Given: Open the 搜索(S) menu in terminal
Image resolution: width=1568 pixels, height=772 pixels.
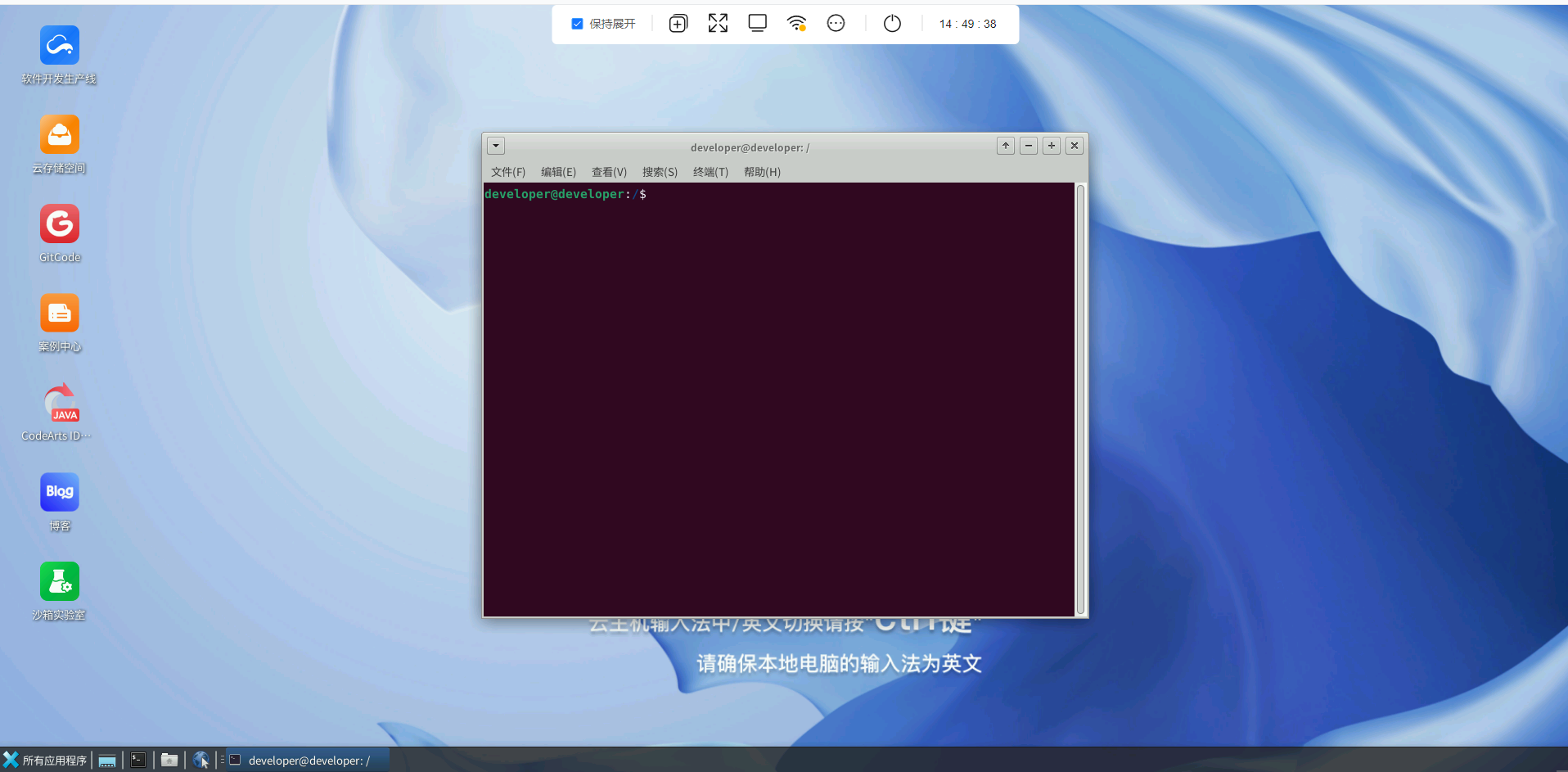Looking at the screenshot, I should point(660,172).
